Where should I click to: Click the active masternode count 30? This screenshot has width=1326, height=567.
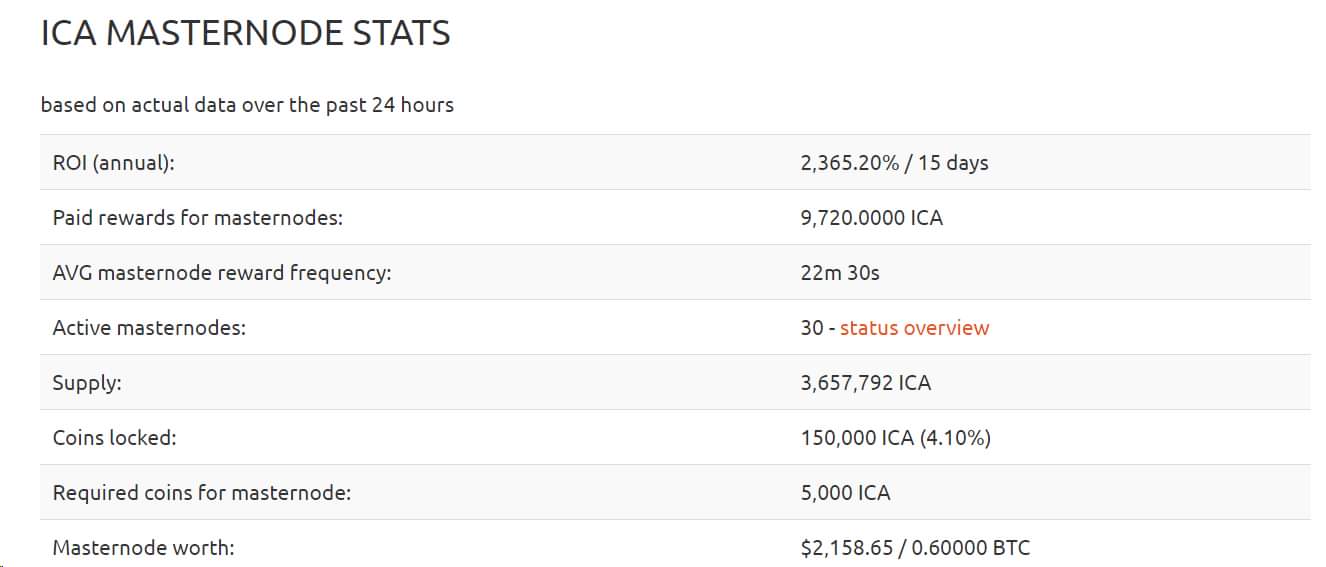point(811,328)
